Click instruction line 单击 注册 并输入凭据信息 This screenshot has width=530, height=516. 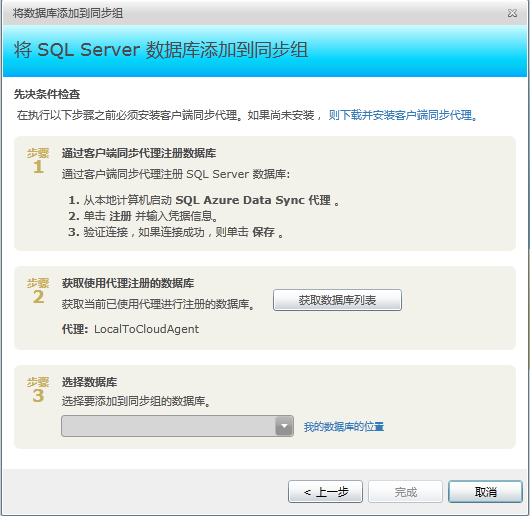point(143,216)
